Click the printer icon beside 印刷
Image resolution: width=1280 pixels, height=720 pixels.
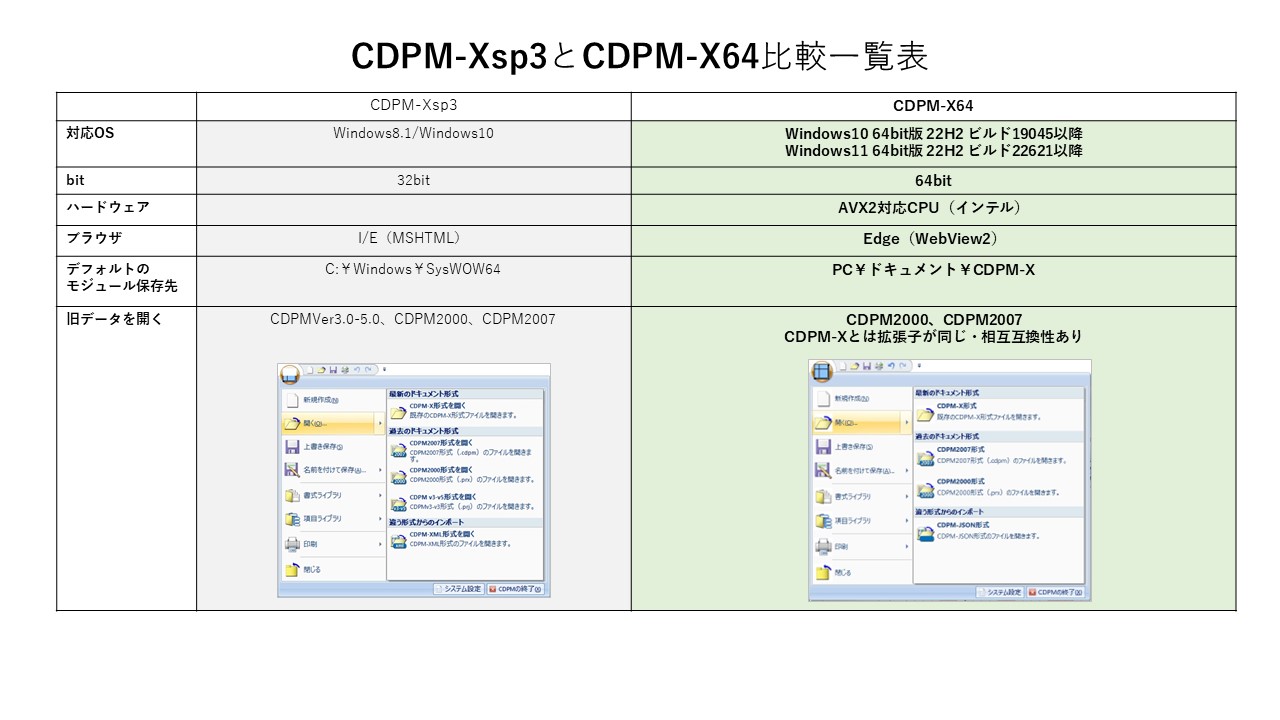tap(292, 543)
